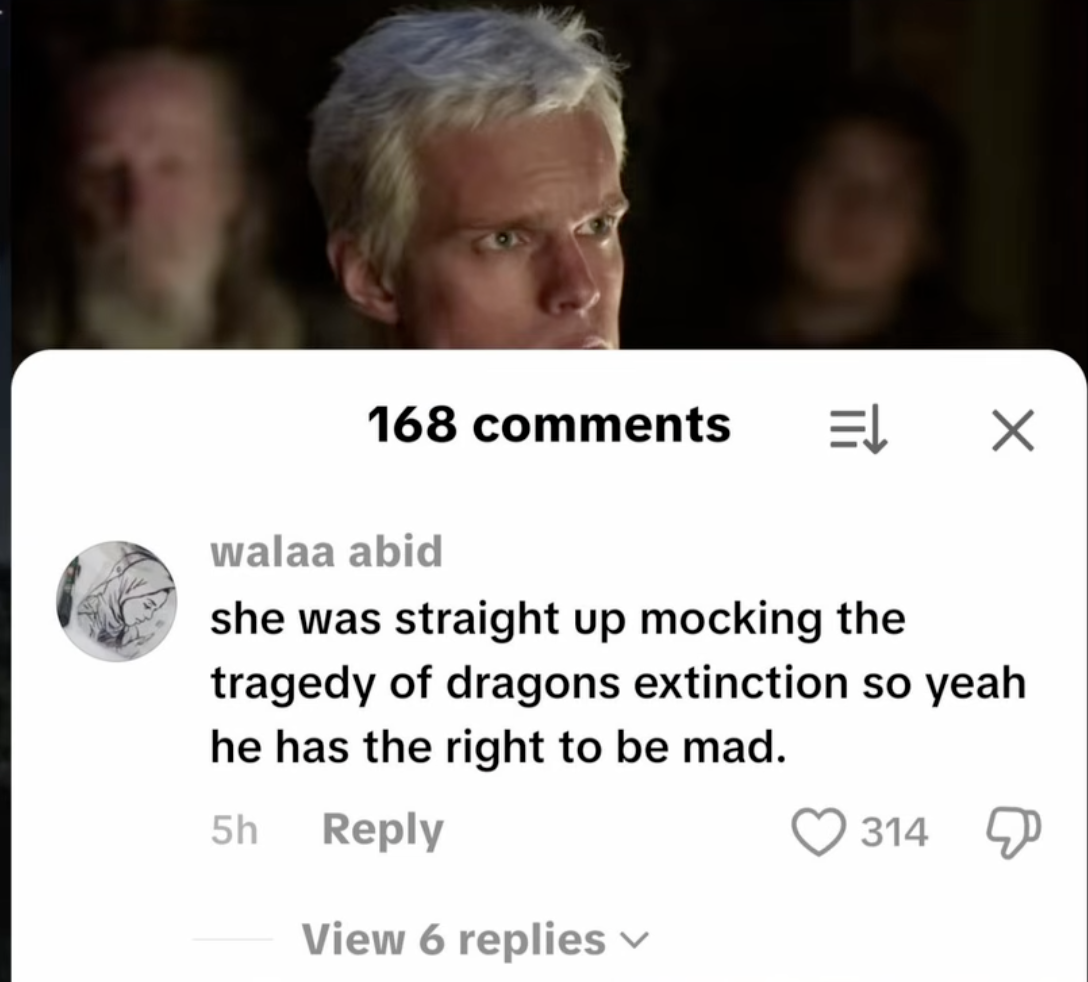Image resolution: width=1088 pixels, height=982 pixels.
Task: Open the comment sort options icon
Action: [x=858, y=430]
